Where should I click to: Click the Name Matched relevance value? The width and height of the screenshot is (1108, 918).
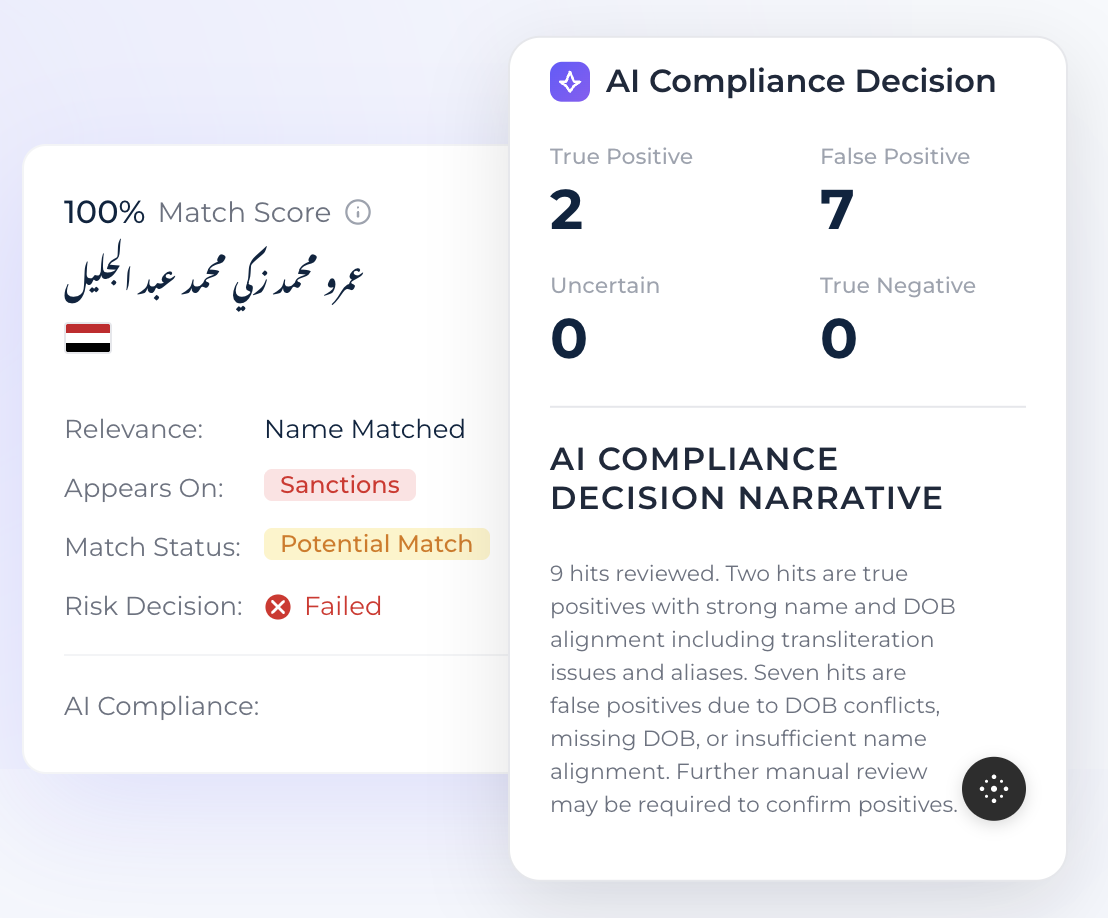364,429
